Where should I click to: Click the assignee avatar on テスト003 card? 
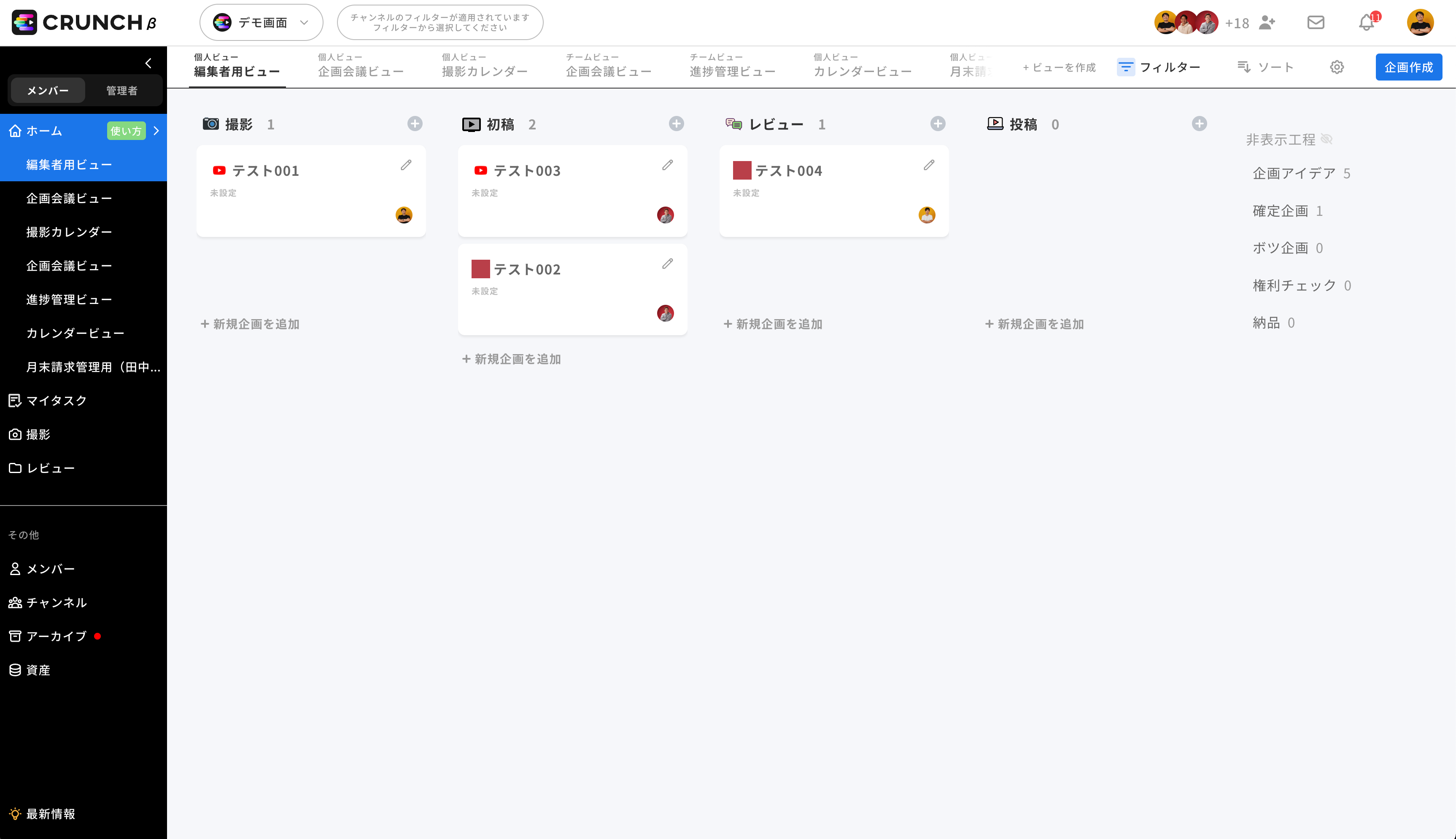click(x=665, y=215)
